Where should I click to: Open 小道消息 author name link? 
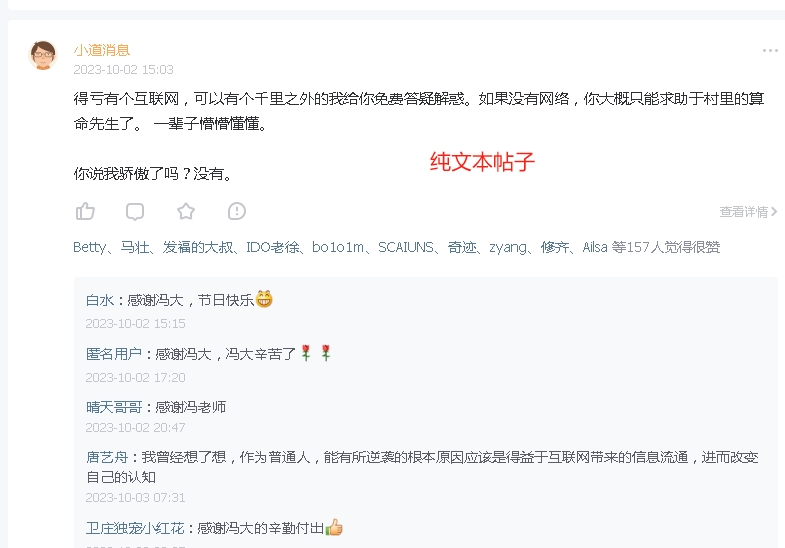[102, 50]
